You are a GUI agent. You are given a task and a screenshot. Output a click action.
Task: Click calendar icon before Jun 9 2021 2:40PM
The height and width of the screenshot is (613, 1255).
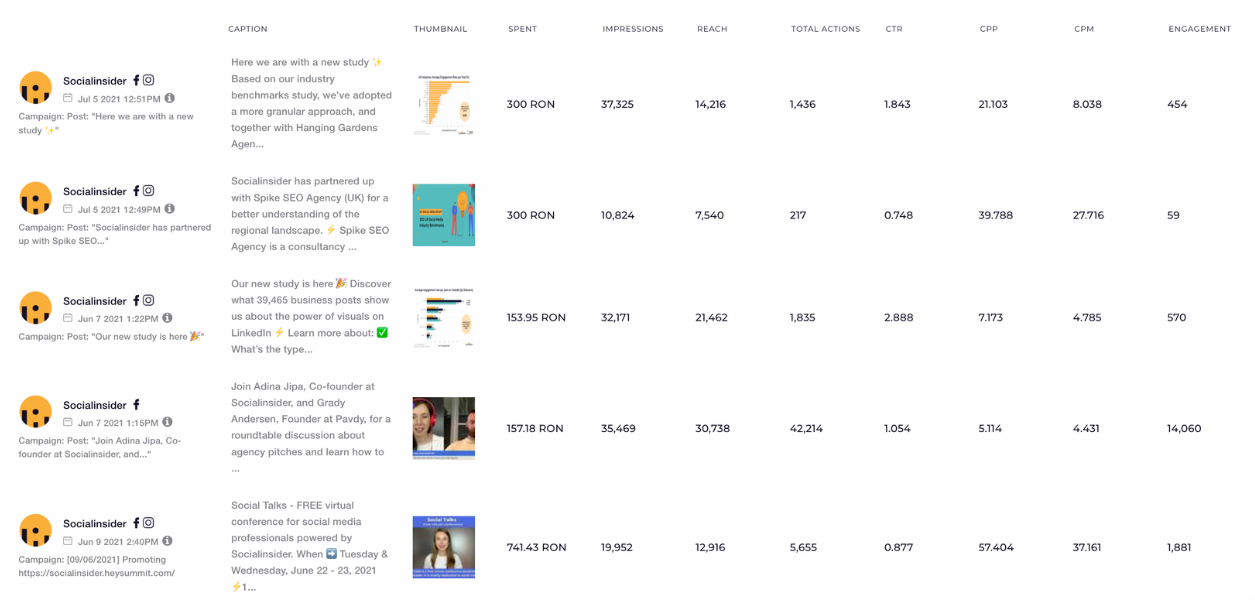(68, 540)
